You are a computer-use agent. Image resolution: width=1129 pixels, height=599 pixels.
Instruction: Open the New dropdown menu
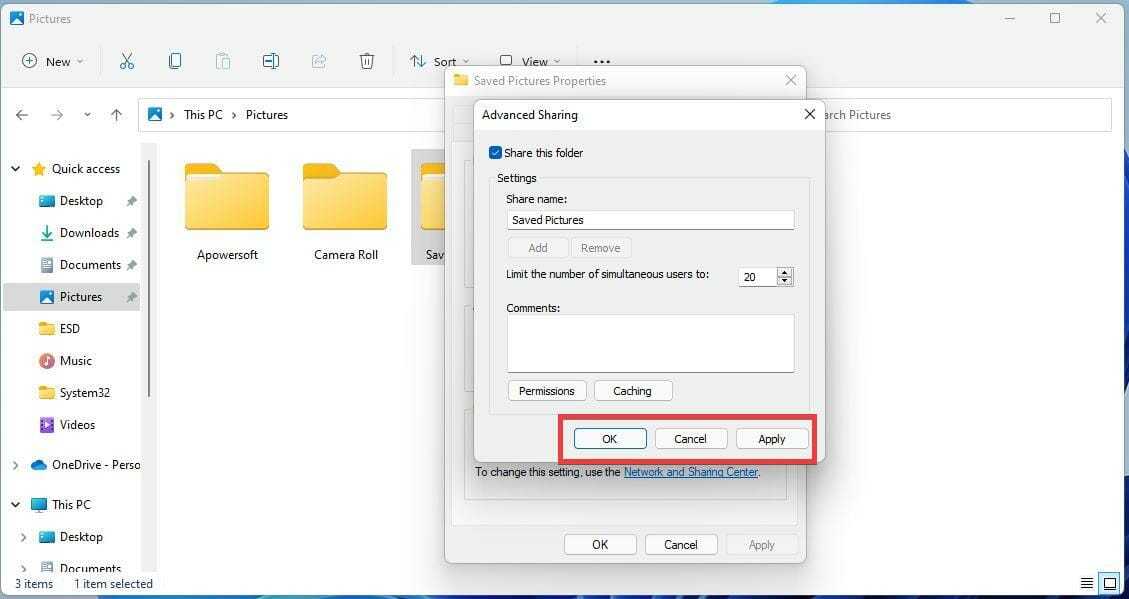coord(53,61)
